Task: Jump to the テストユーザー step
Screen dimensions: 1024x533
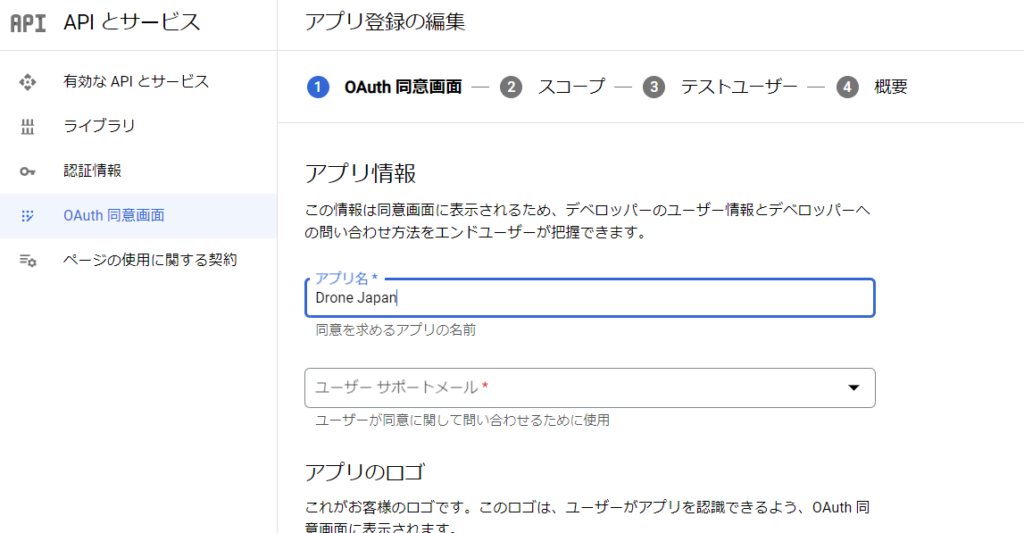Action: (739, 87)
